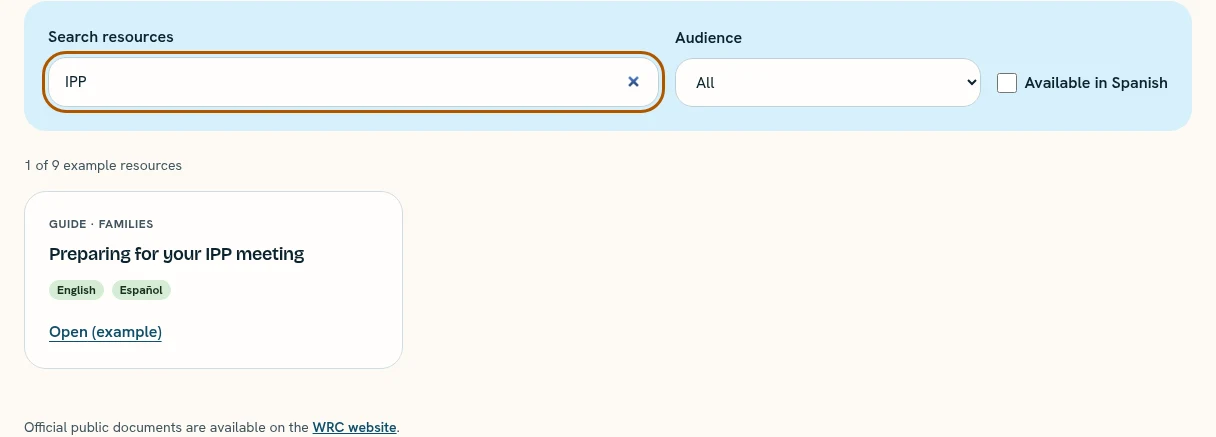Screen dimensions: 1216x437
Task: Open the Preparing for your IPP meeting example
Action: pos(105,332)
